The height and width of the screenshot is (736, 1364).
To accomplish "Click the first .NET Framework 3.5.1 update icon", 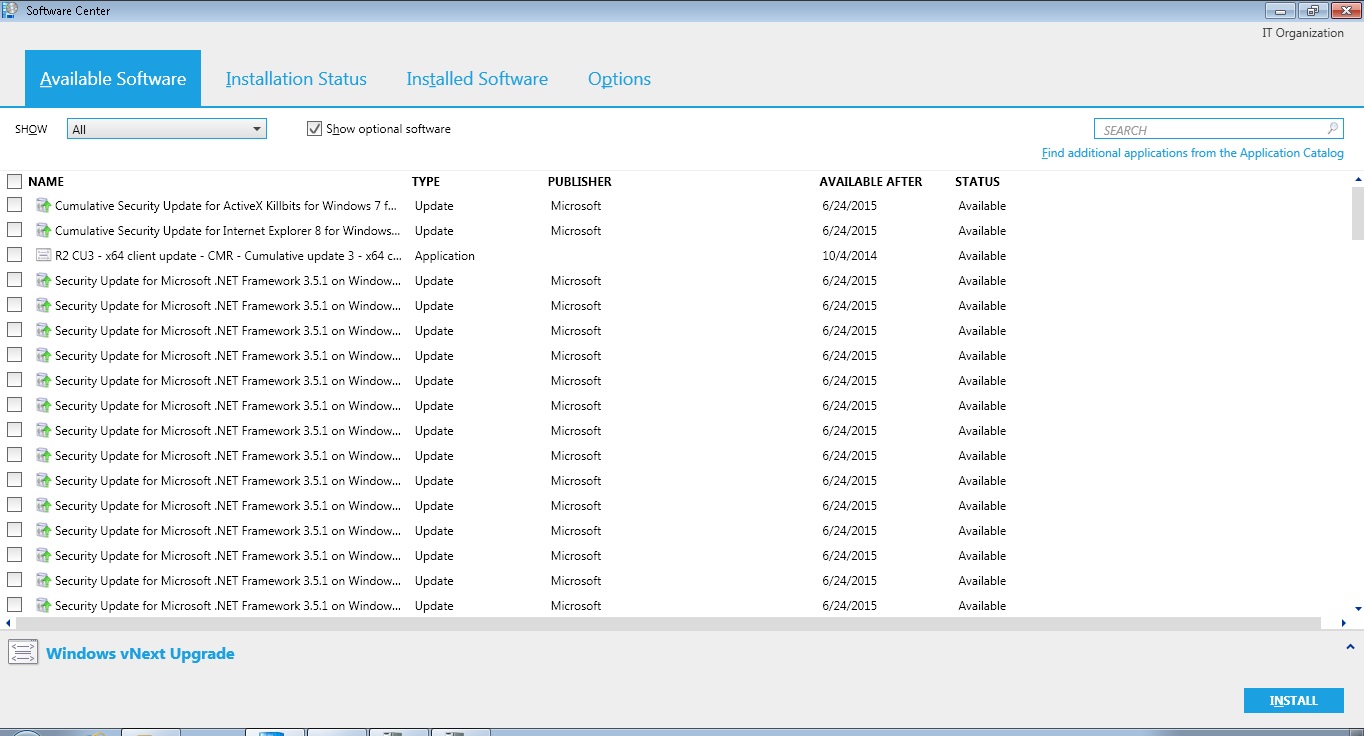I will 43,281.
